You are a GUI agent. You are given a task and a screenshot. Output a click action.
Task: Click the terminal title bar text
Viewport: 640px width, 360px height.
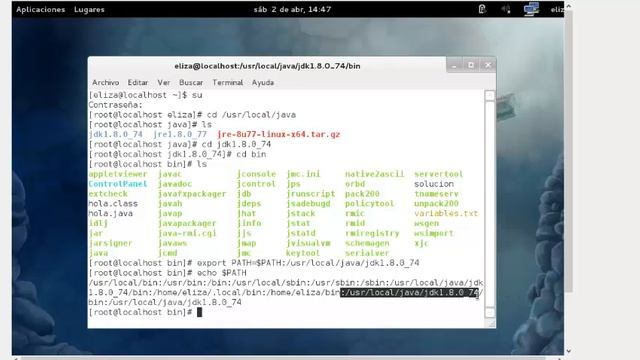(267, 66)
